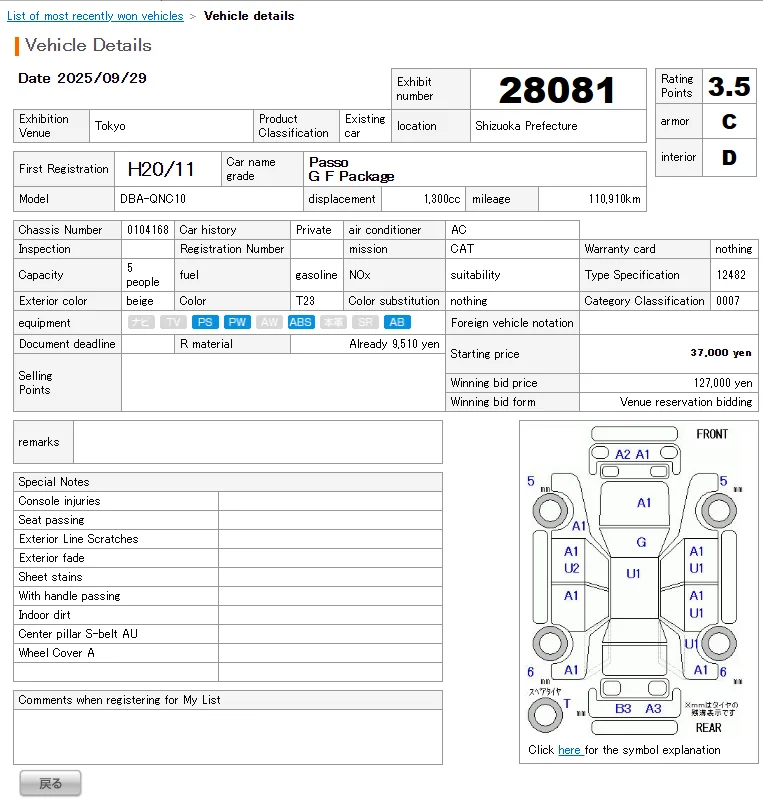Screen dimensions: 763x808
Task: Click the rear-right tire in damage diagram
Action: [716, 641]
